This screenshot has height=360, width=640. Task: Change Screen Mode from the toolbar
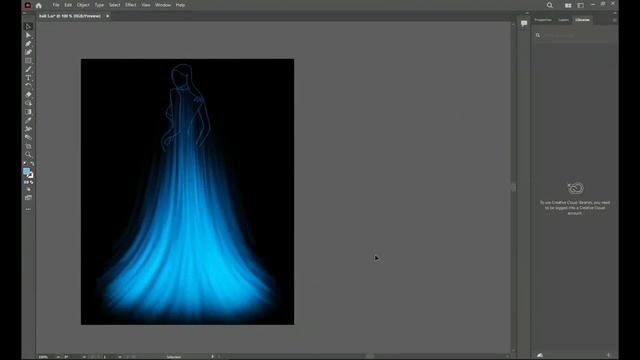point(28,198)
